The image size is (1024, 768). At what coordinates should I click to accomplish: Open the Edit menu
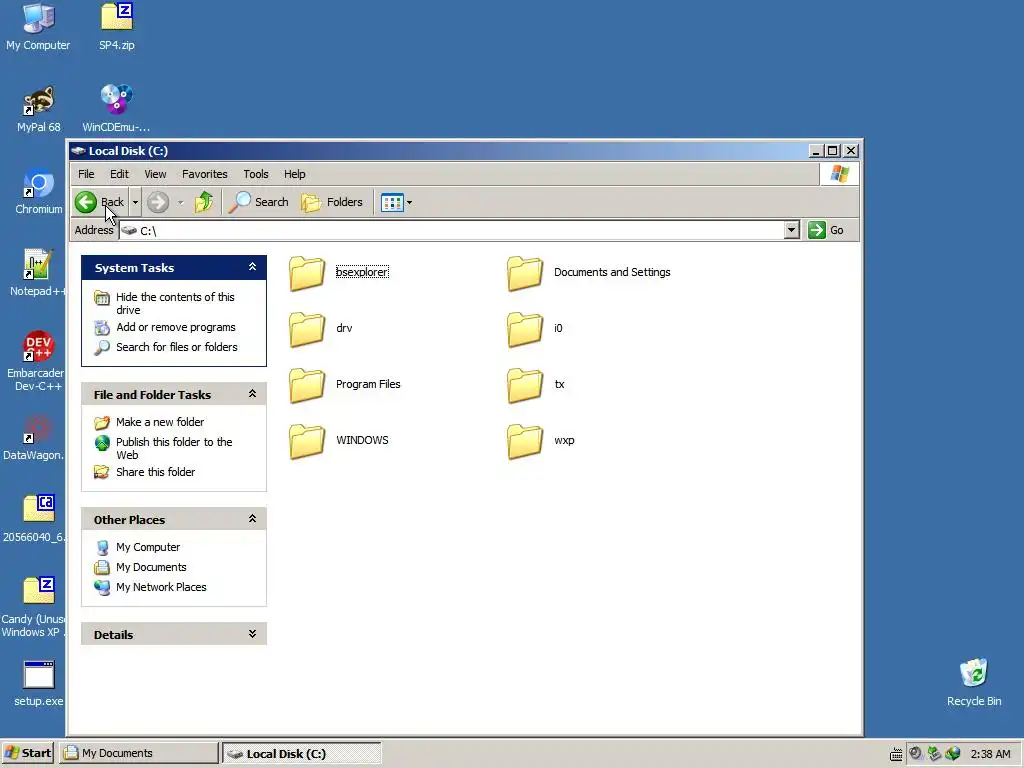pos(119,174)
